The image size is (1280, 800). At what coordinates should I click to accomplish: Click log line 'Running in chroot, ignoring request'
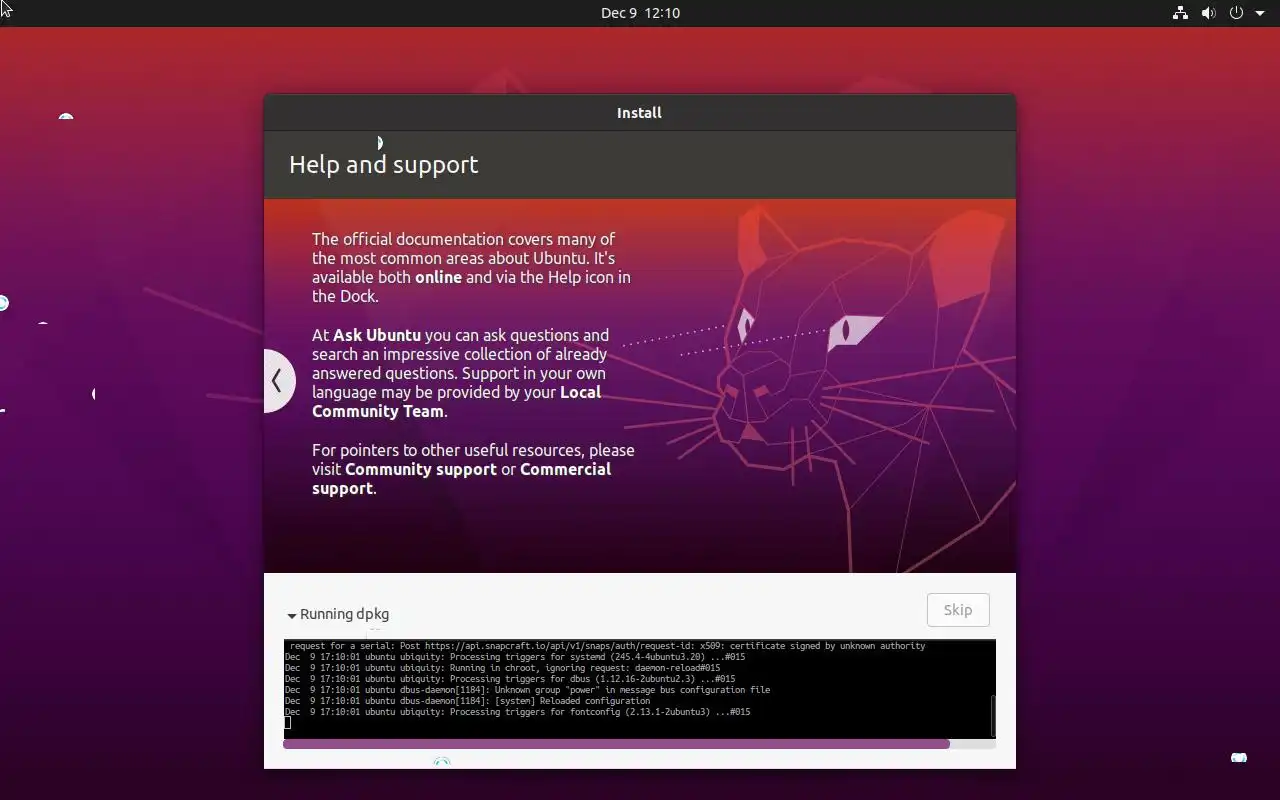(x=503, y=668)
